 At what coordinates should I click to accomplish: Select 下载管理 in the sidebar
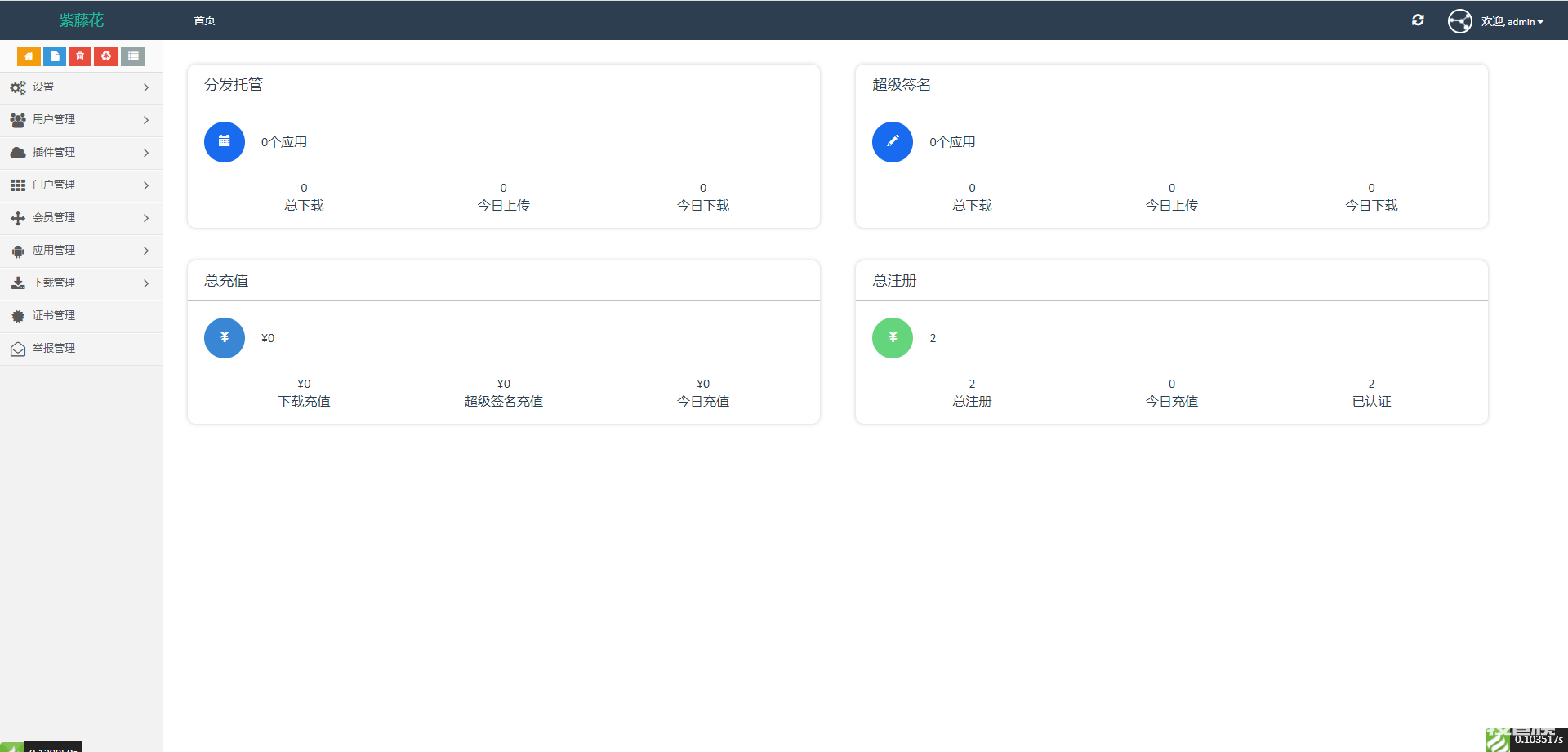[81, 283]
